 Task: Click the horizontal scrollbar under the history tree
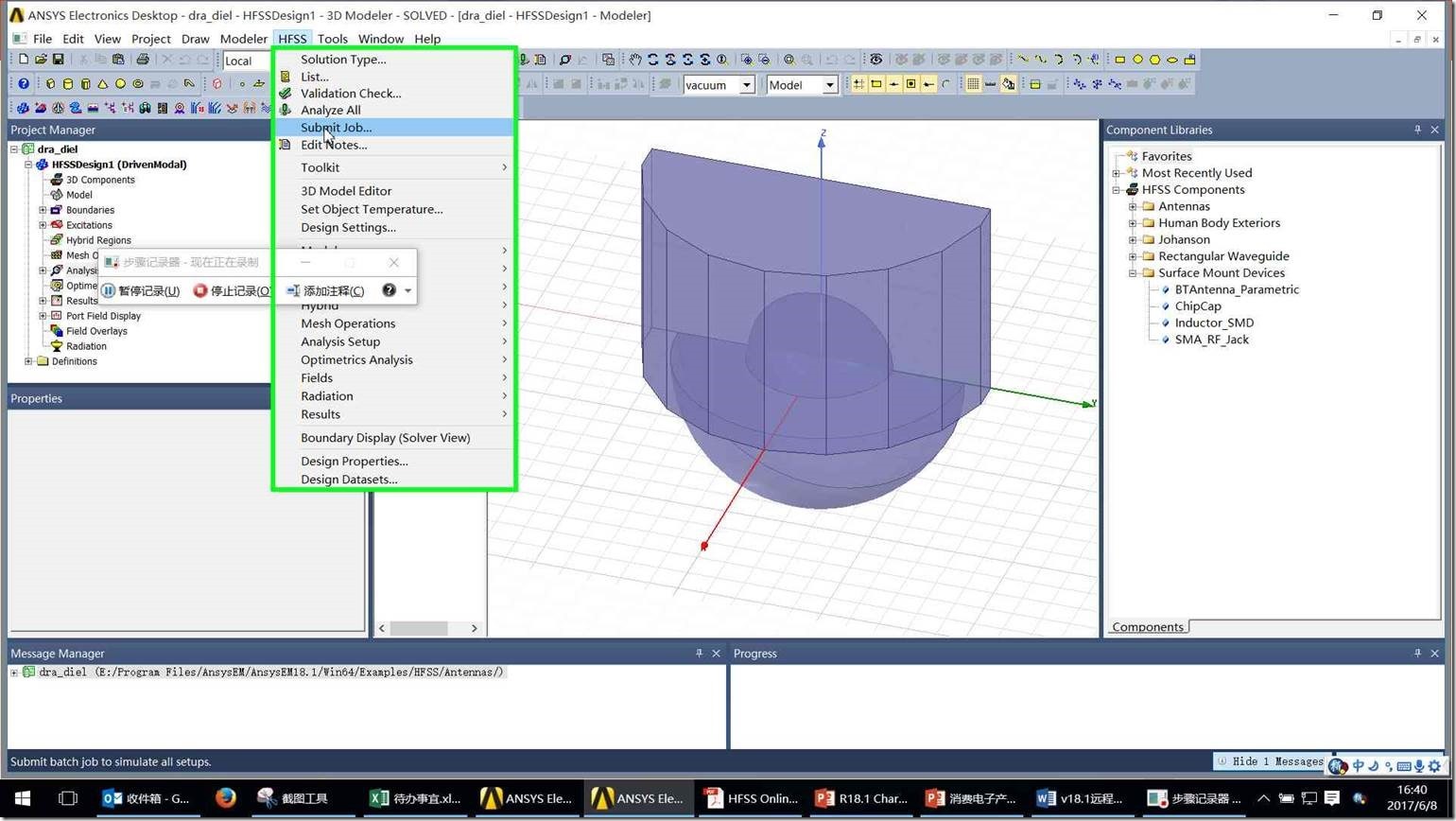(419, 628)
